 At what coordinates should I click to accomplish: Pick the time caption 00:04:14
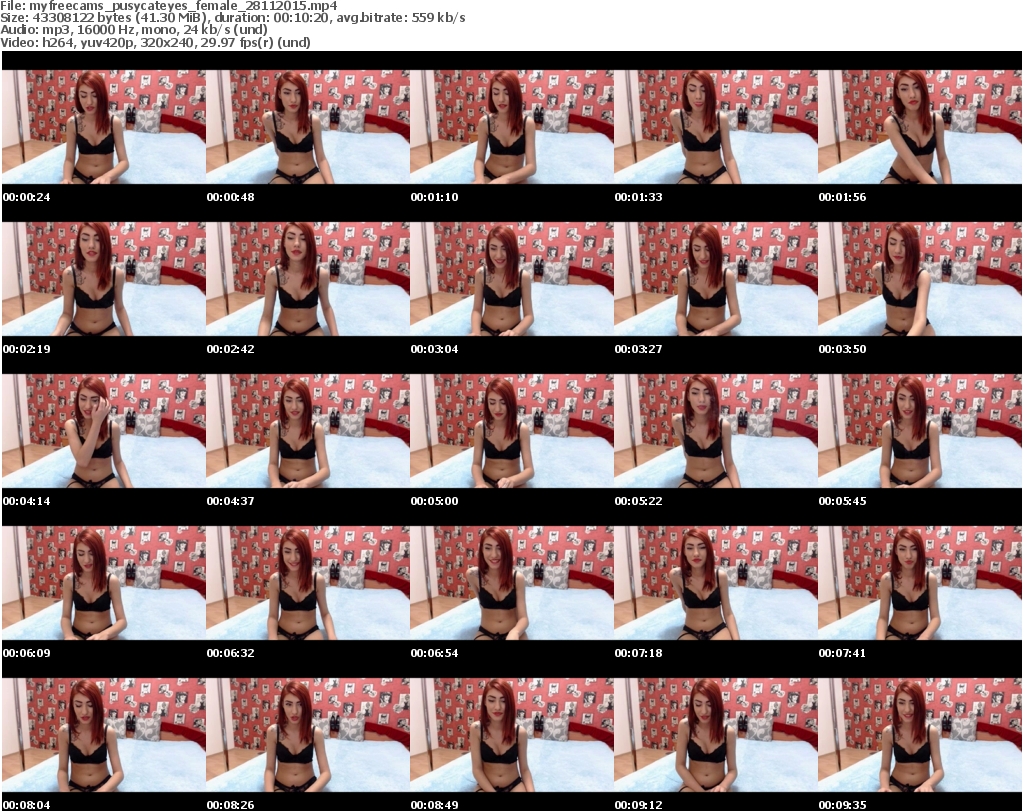(x=27, y=501)
